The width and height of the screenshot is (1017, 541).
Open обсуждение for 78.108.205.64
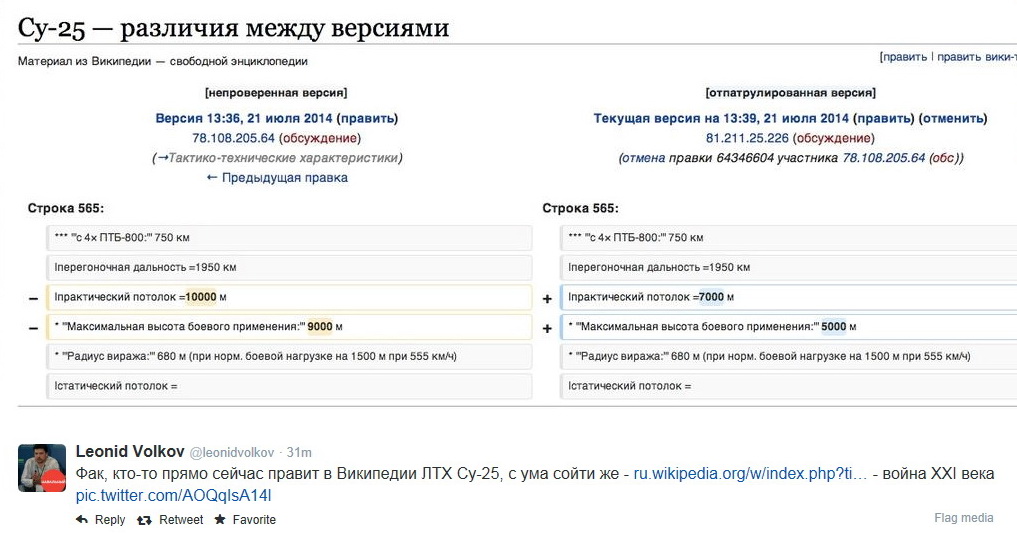click(x=320, y=138)
